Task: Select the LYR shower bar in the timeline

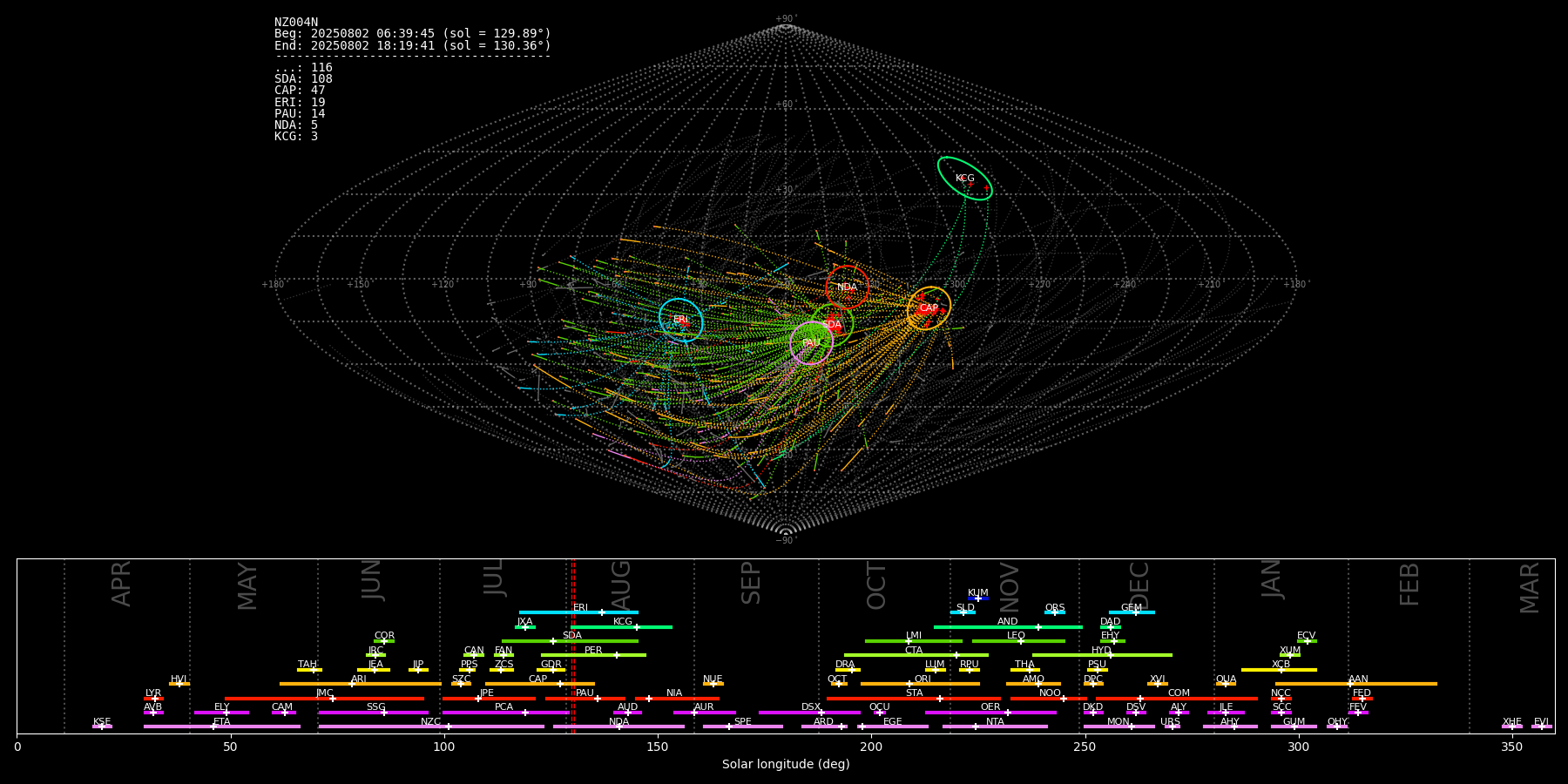Action: pos(153,699)
